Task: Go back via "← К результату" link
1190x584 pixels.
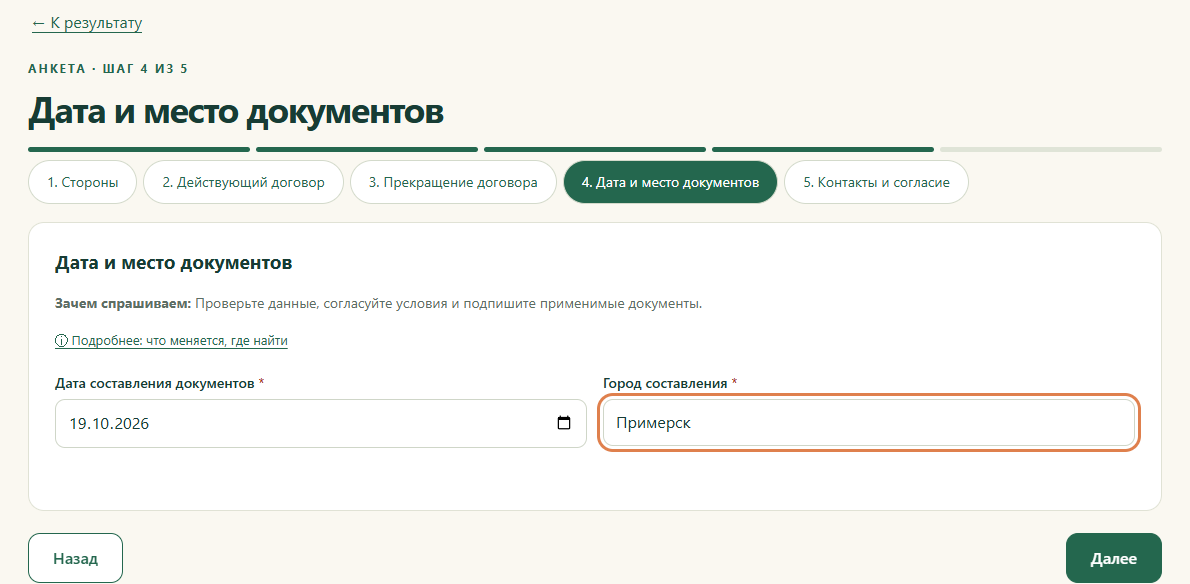Action: pos(87,24)
